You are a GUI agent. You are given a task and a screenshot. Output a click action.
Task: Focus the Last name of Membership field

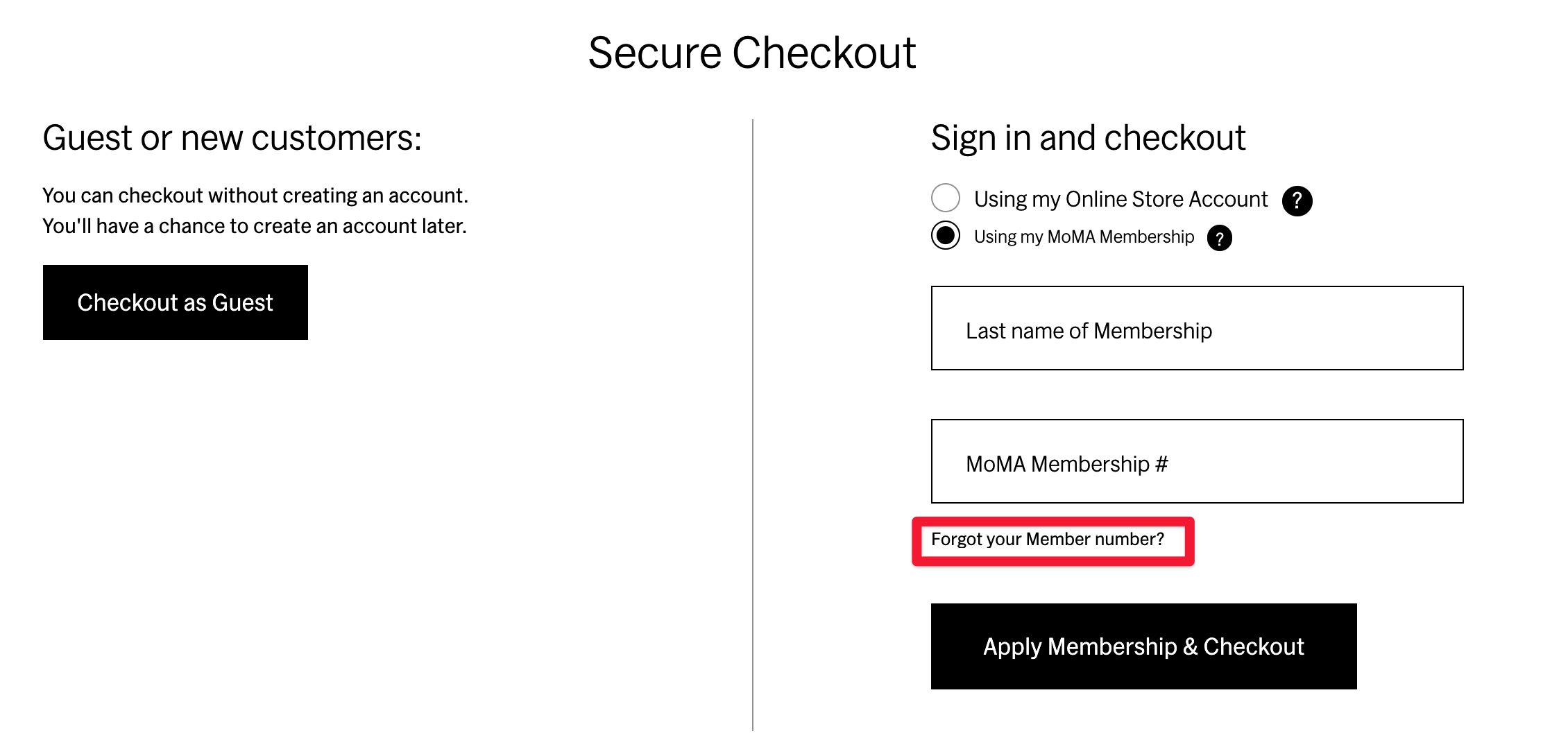tap(1197, 328)
